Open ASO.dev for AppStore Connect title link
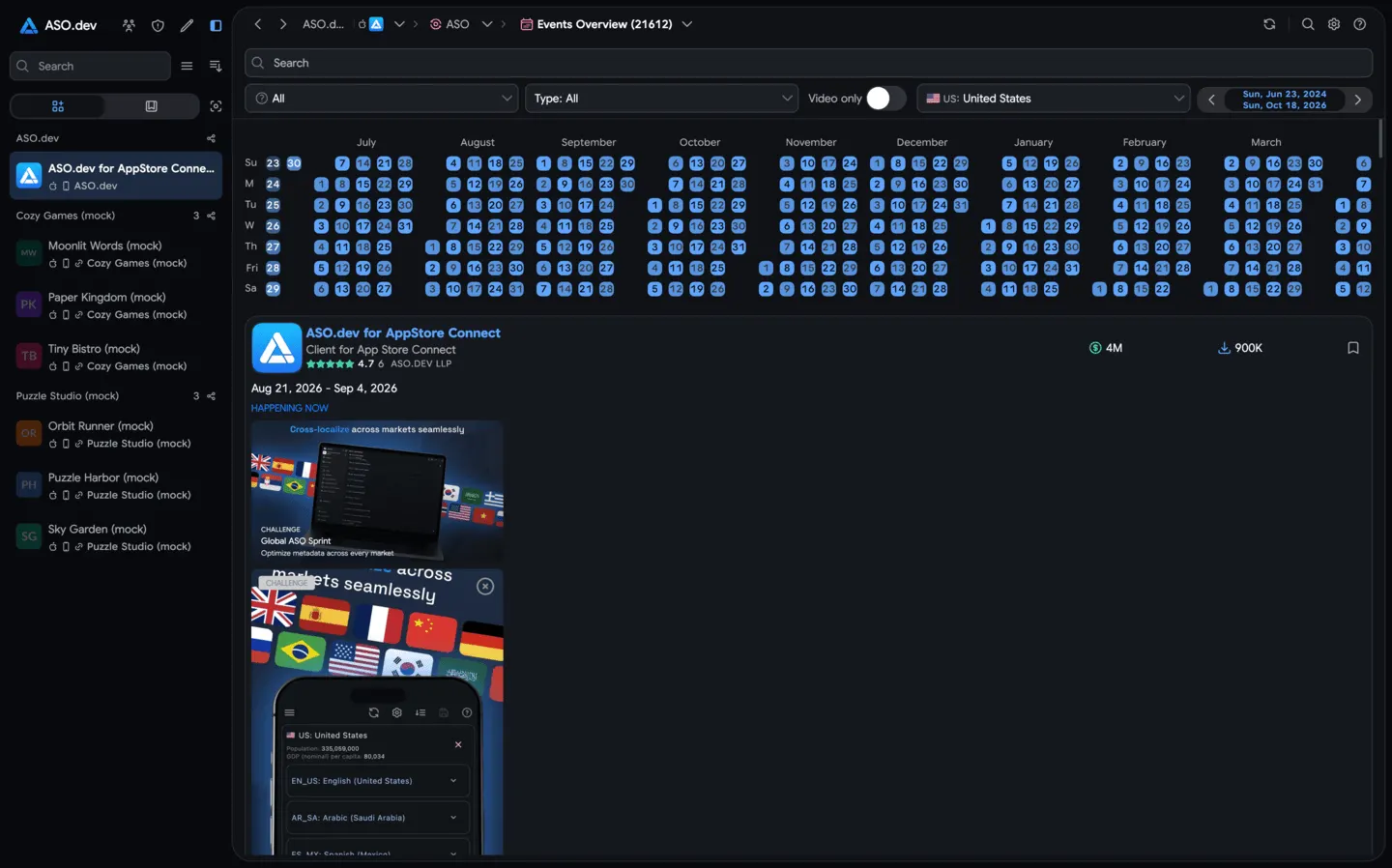 pyautogui.click(x=403, y=333)
